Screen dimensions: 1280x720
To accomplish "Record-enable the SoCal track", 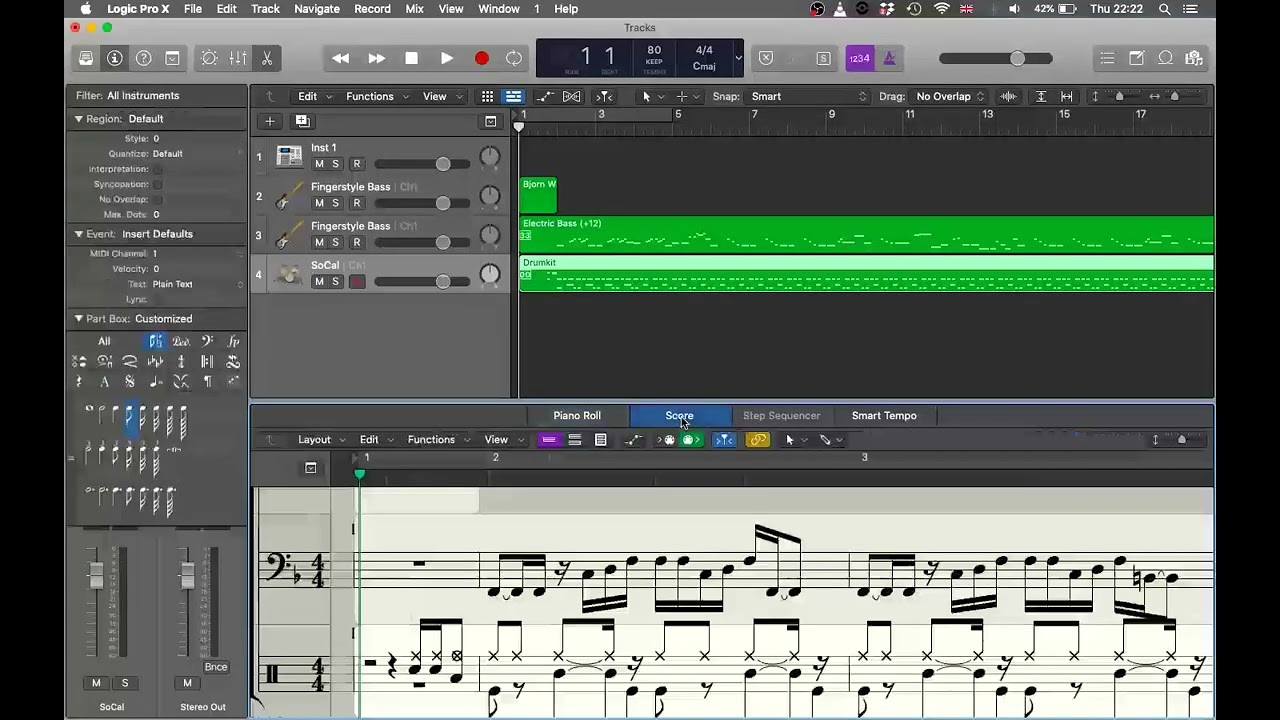I will click(357, 282).
